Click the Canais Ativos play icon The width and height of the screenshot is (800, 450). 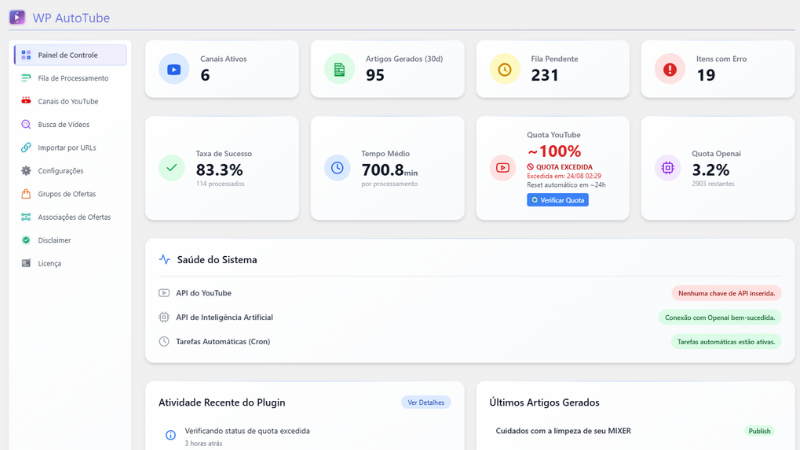[174, 69]
